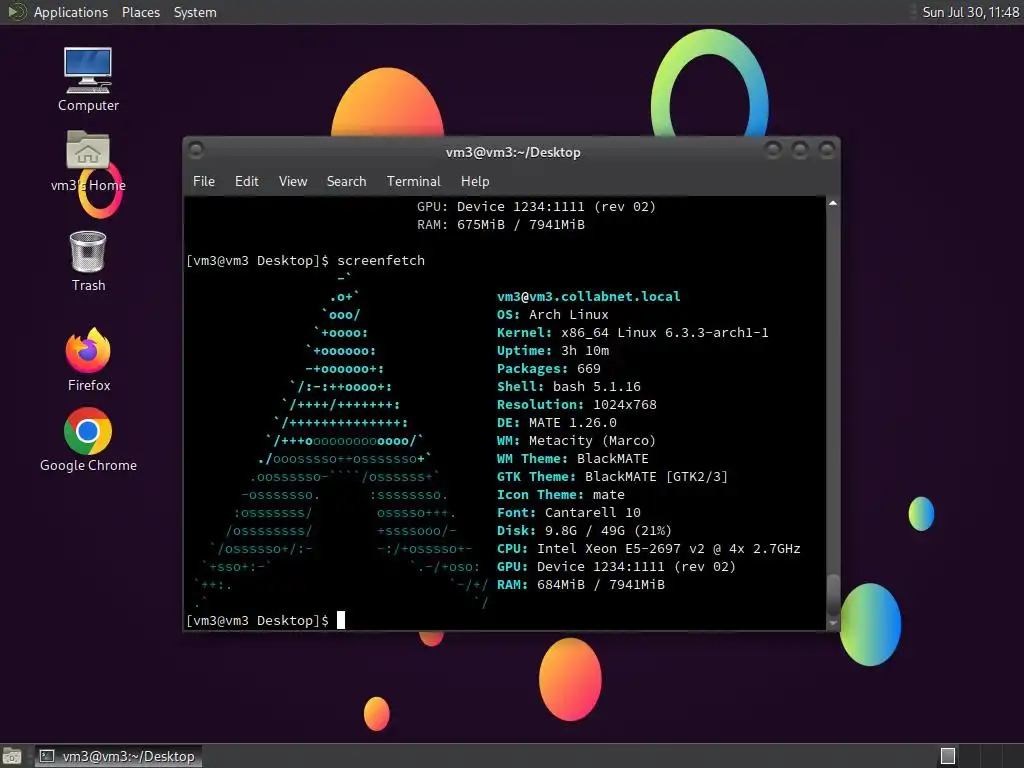
Task: Open the Terminal menu in menu bar
Action: click(413, 182)
